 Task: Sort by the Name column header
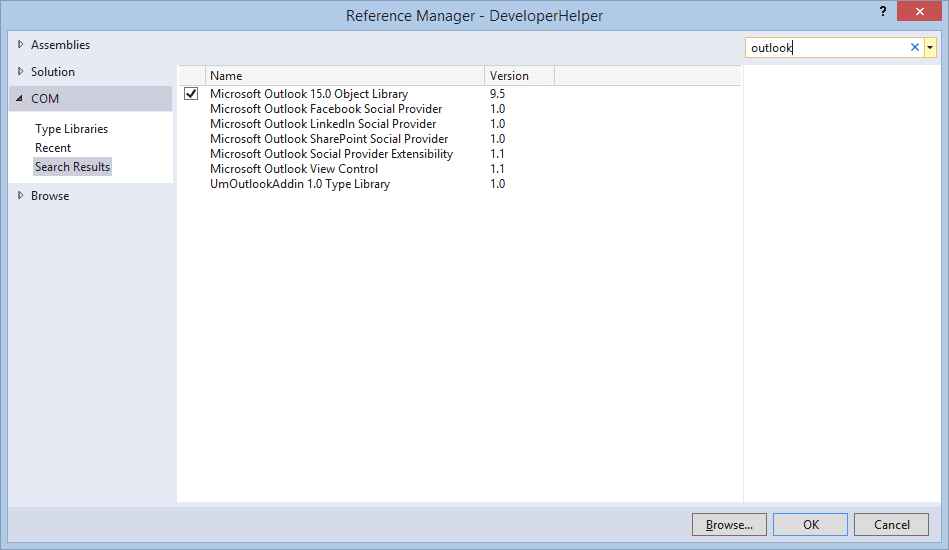[x=345, y=76]
